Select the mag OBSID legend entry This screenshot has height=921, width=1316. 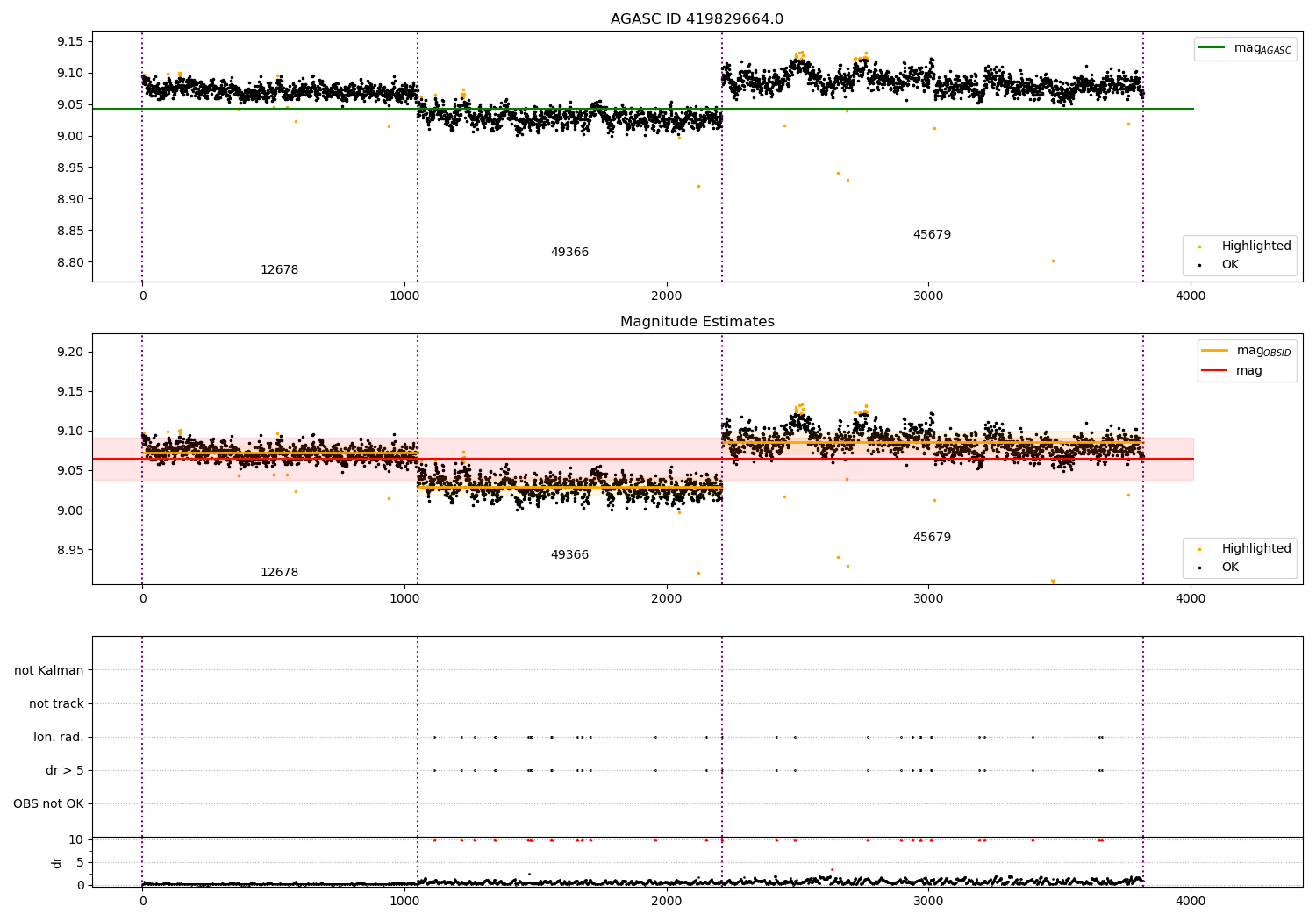tap(1246, 351)
